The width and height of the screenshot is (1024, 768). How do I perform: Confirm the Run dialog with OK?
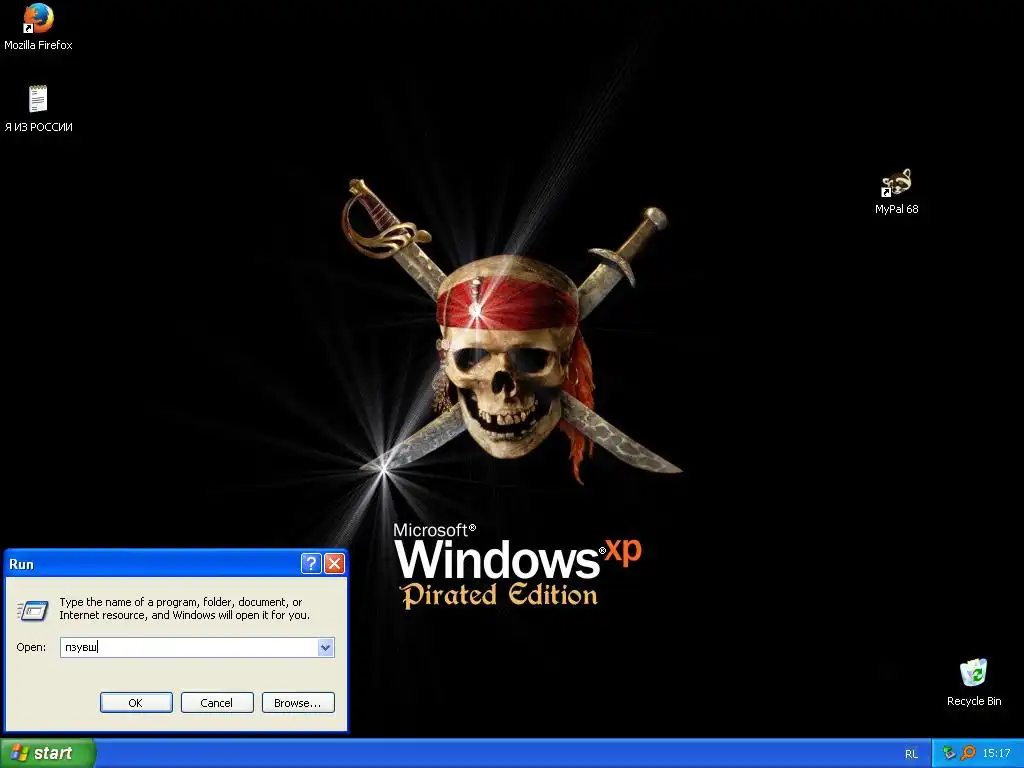[x=136, y=703]
